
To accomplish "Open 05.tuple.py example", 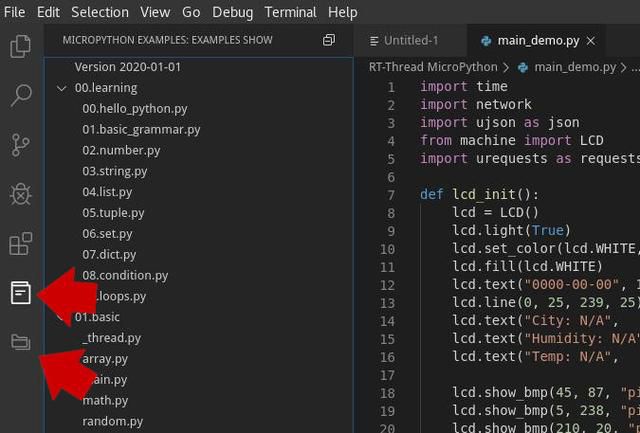I will coord(113,213).
